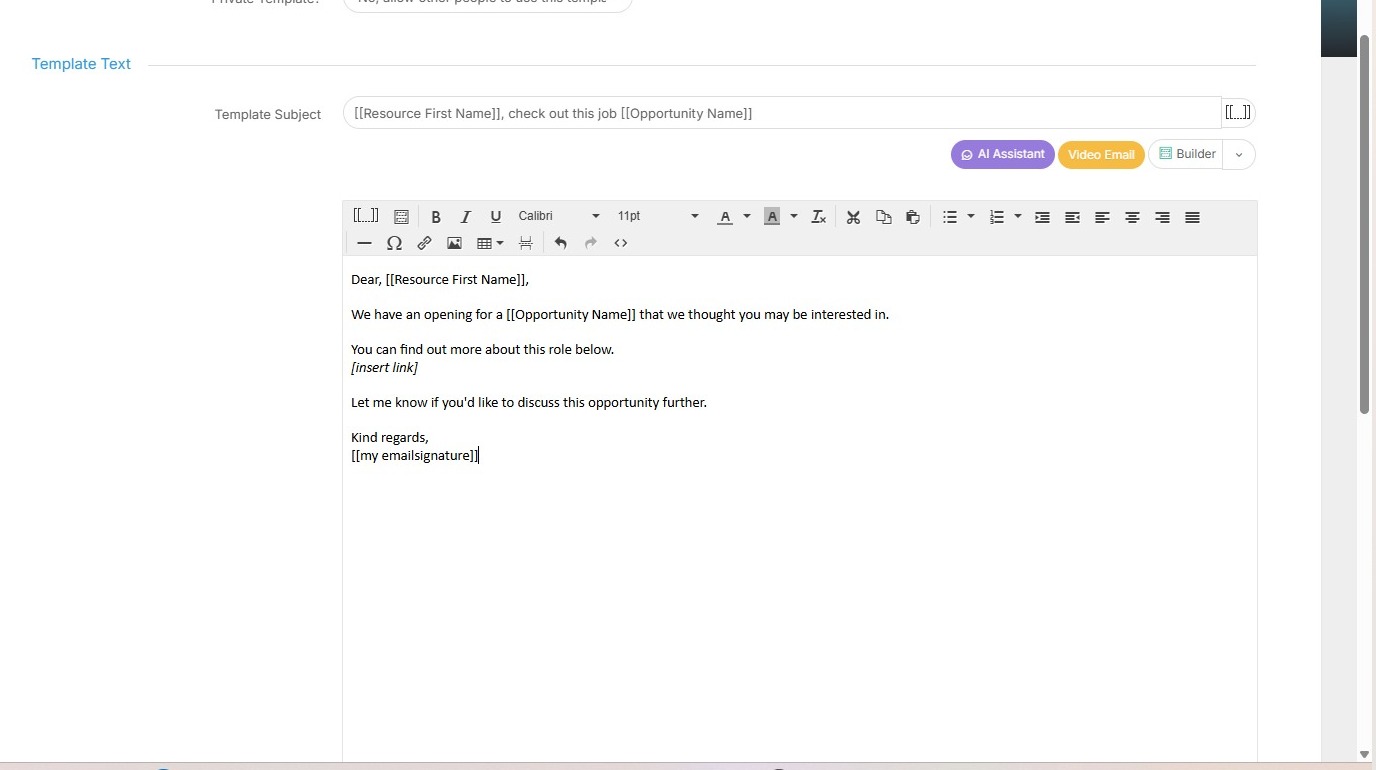Undo the last edit

(560, 243)
